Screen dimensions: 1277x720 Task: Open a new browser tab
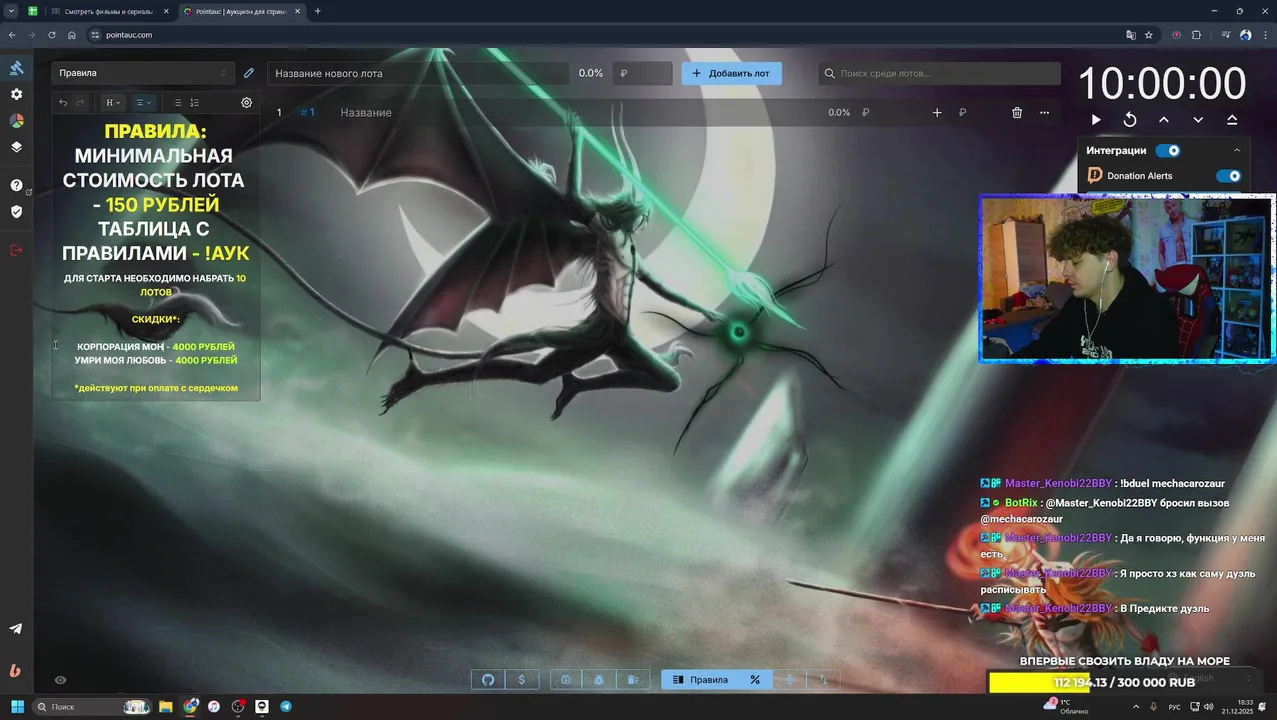[x=317, y=11]
